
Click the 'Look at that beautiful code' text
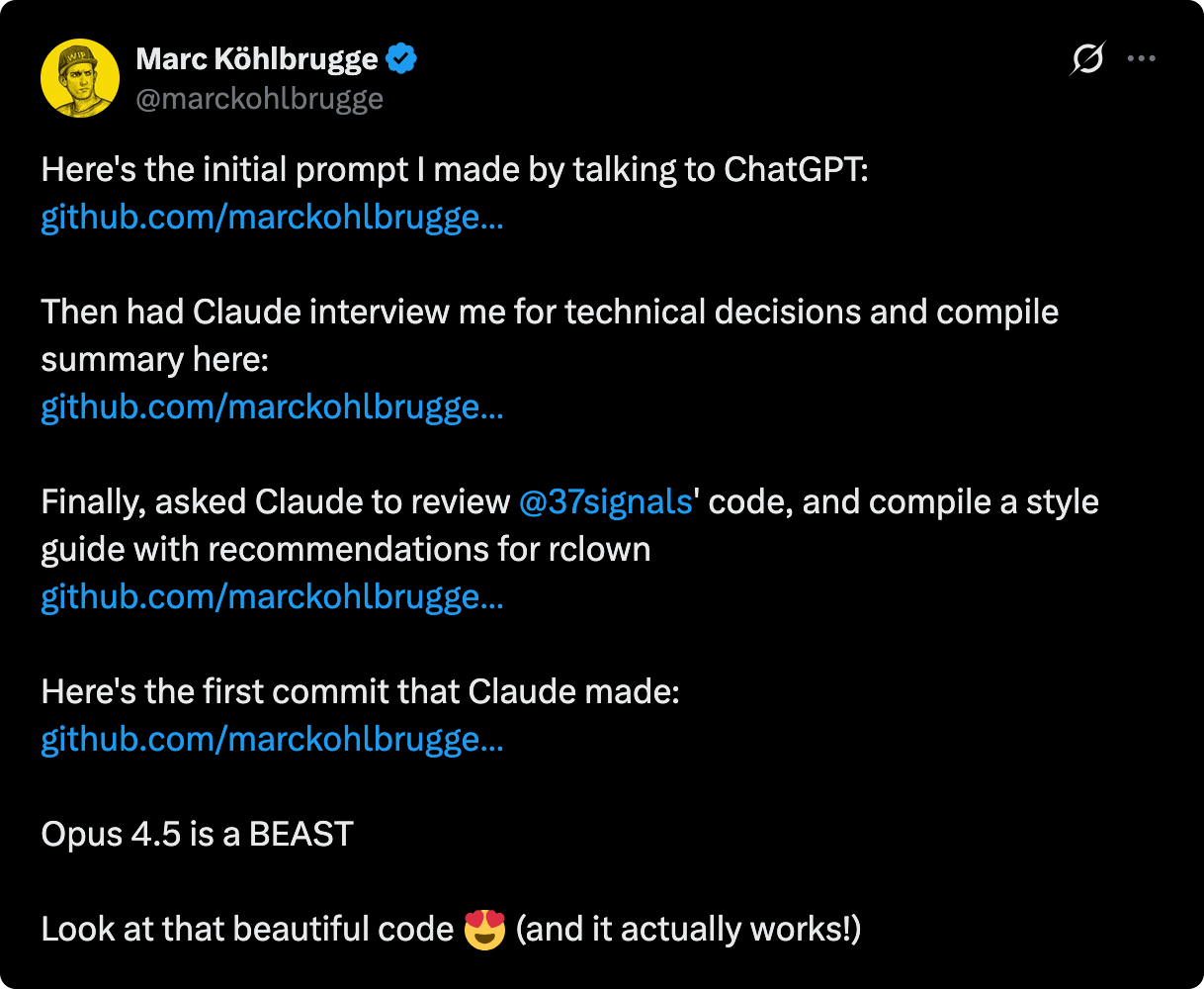(247, 930)
